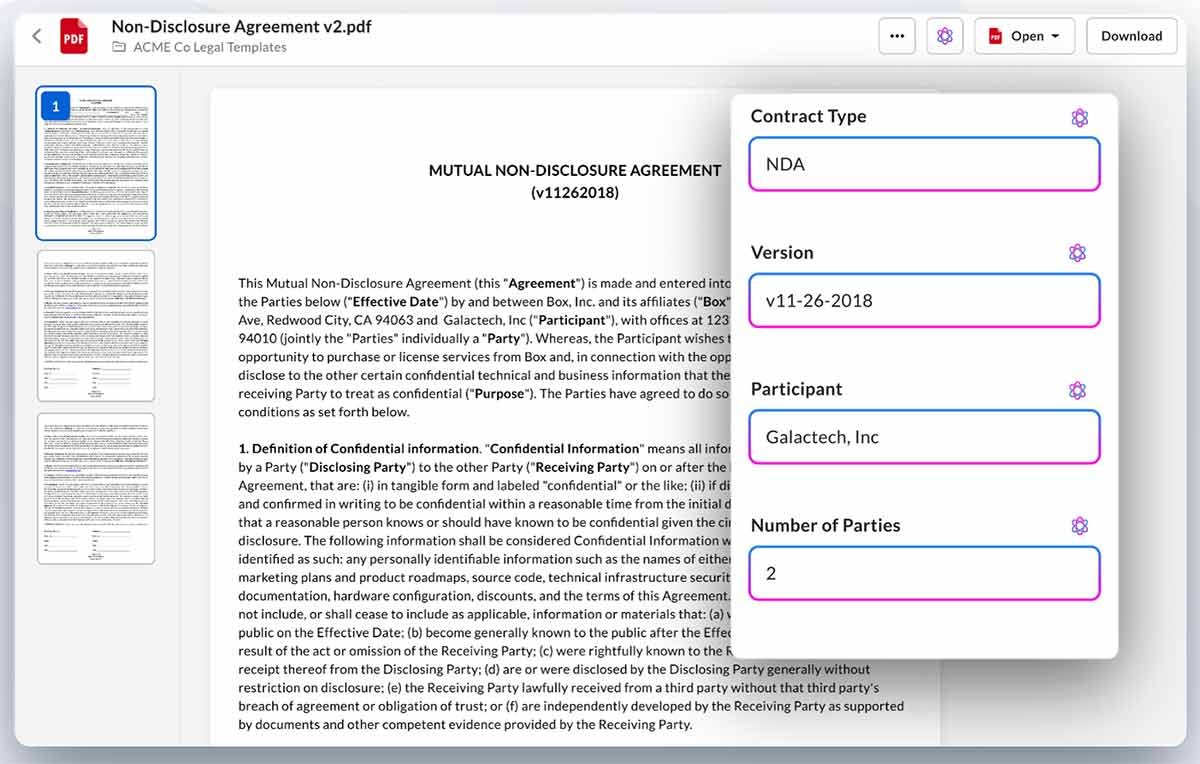Image resolution: width=1200 pixels, height=764 pixels.
Task: Click the Box AI icon in top toolbar
Action: (945, 36)
